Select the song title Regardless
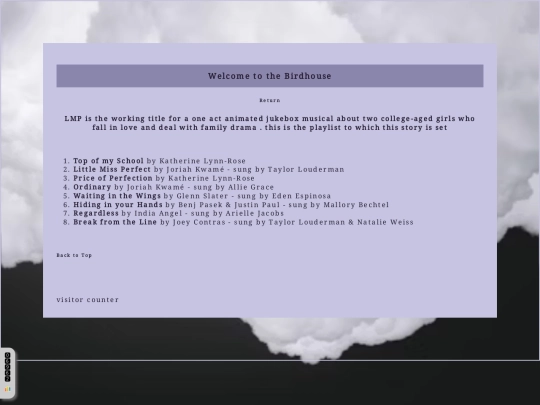 pos(96,213)
